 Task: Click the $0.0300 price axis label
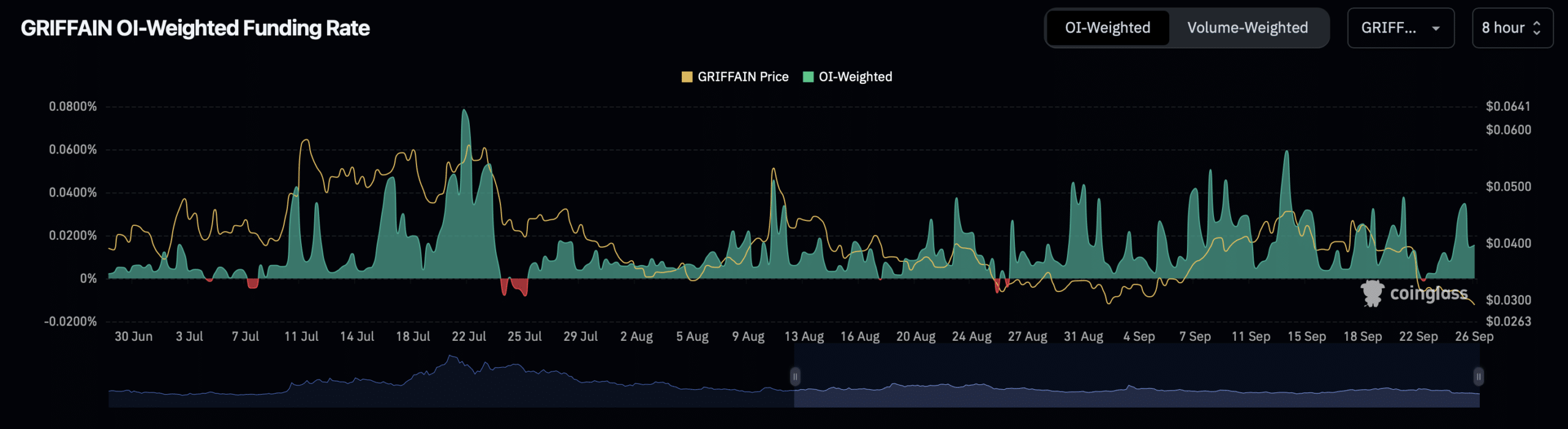tap(1508, 300)
